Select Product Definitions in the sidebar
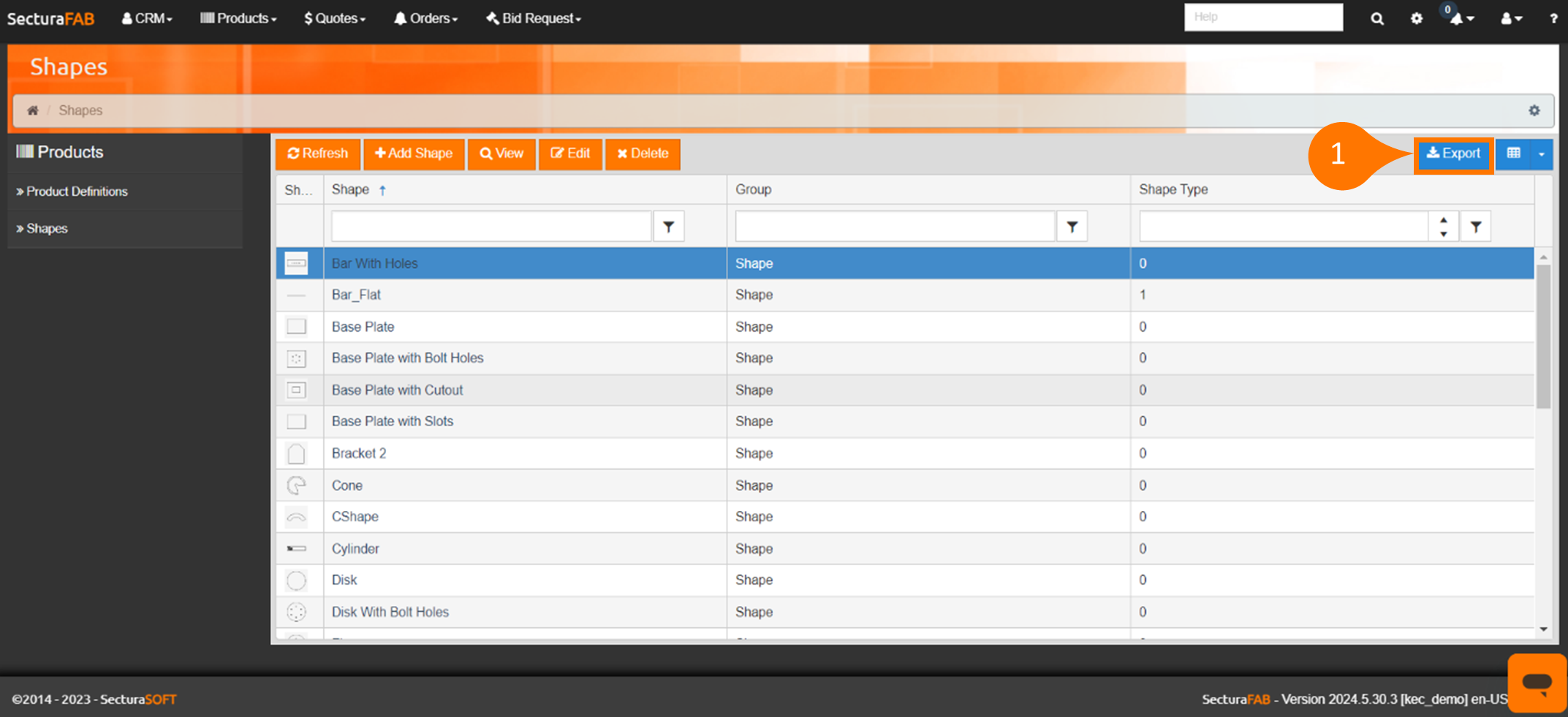The height and width of the screenshot is (717, 1568). (x=77, y=191)
